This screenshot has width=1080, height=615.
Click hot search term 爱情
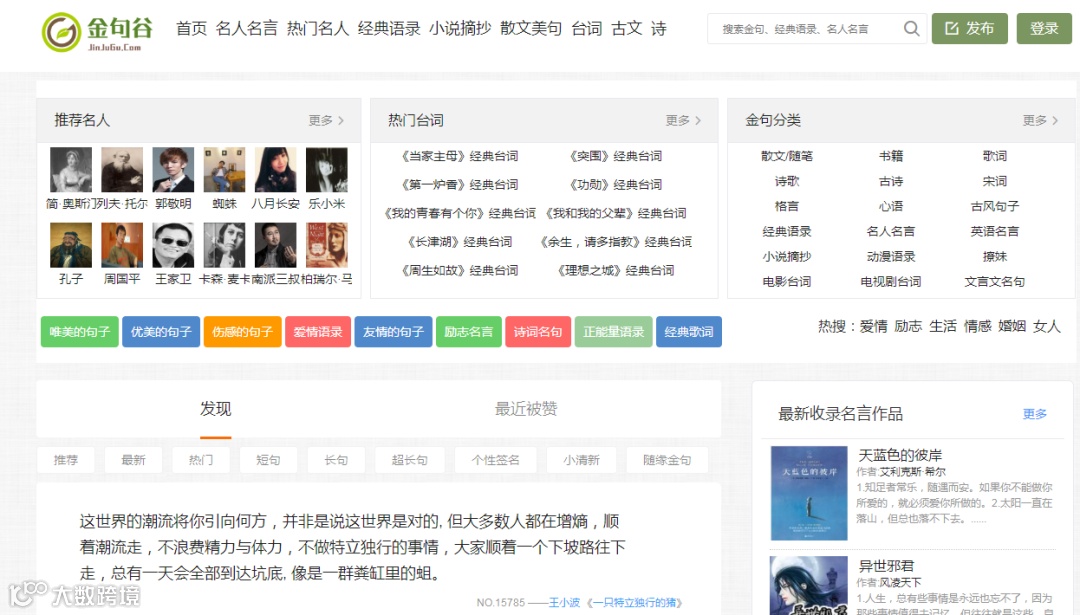873,326
